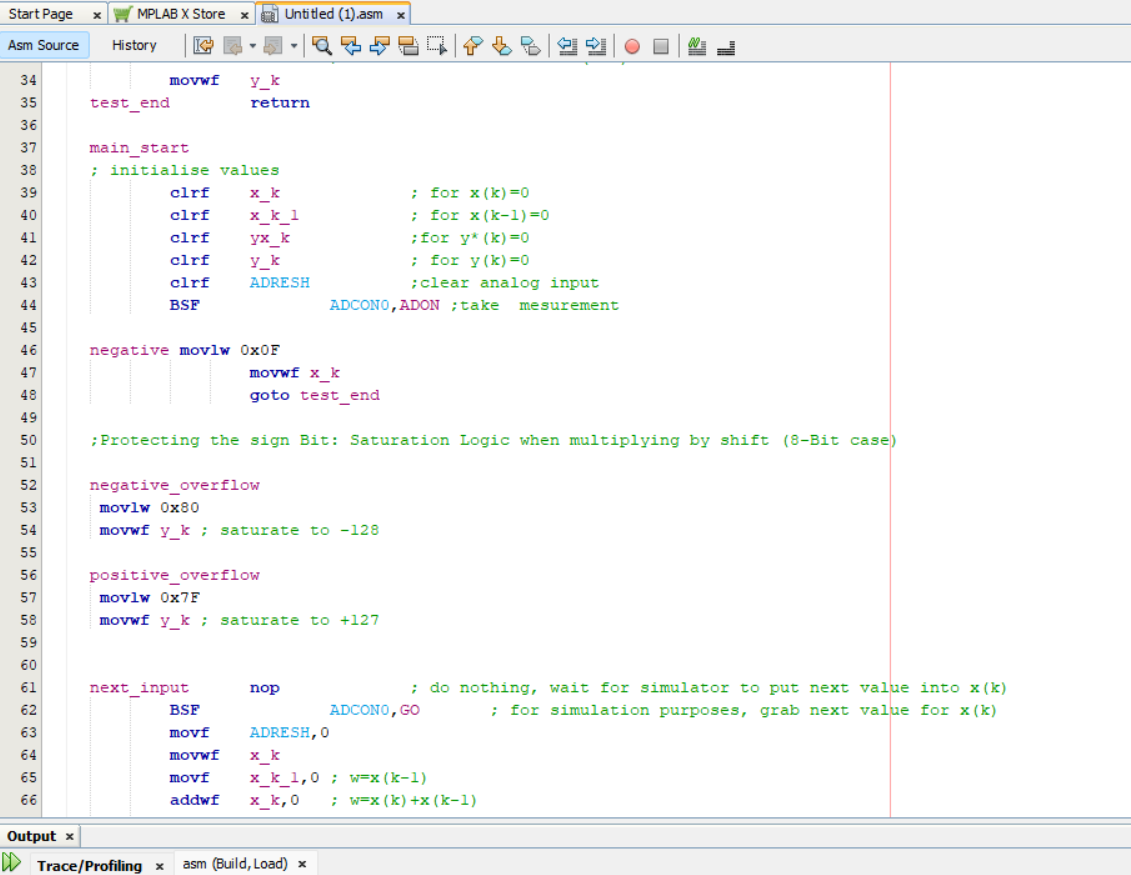Screen dimensions: 1131x875
Task: Select the History view button
Action: tap(135, 45)
